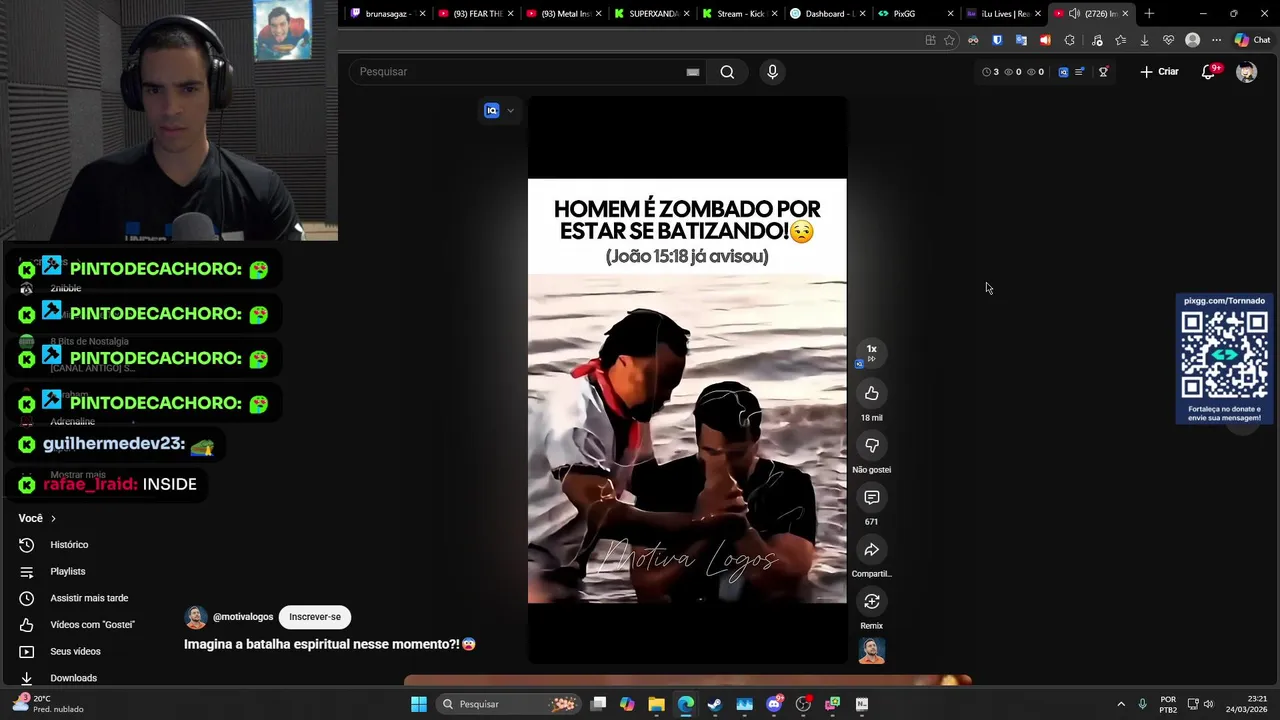Click the 'Não gostei' dislike icon
Viewport: 1280px width, 720px height.
click(x=871, y=446)
